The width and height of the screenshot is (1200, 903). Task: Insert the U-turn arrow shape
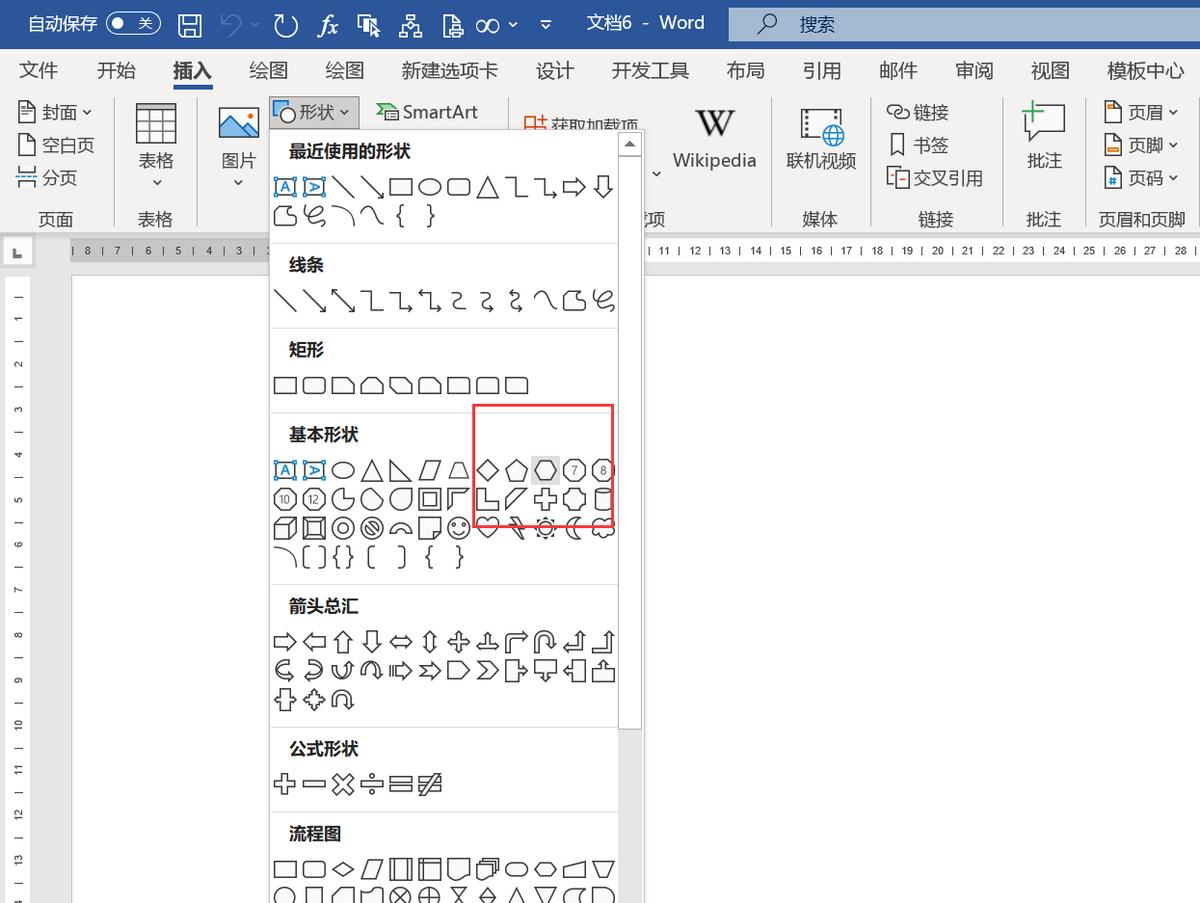click(545, 642)
